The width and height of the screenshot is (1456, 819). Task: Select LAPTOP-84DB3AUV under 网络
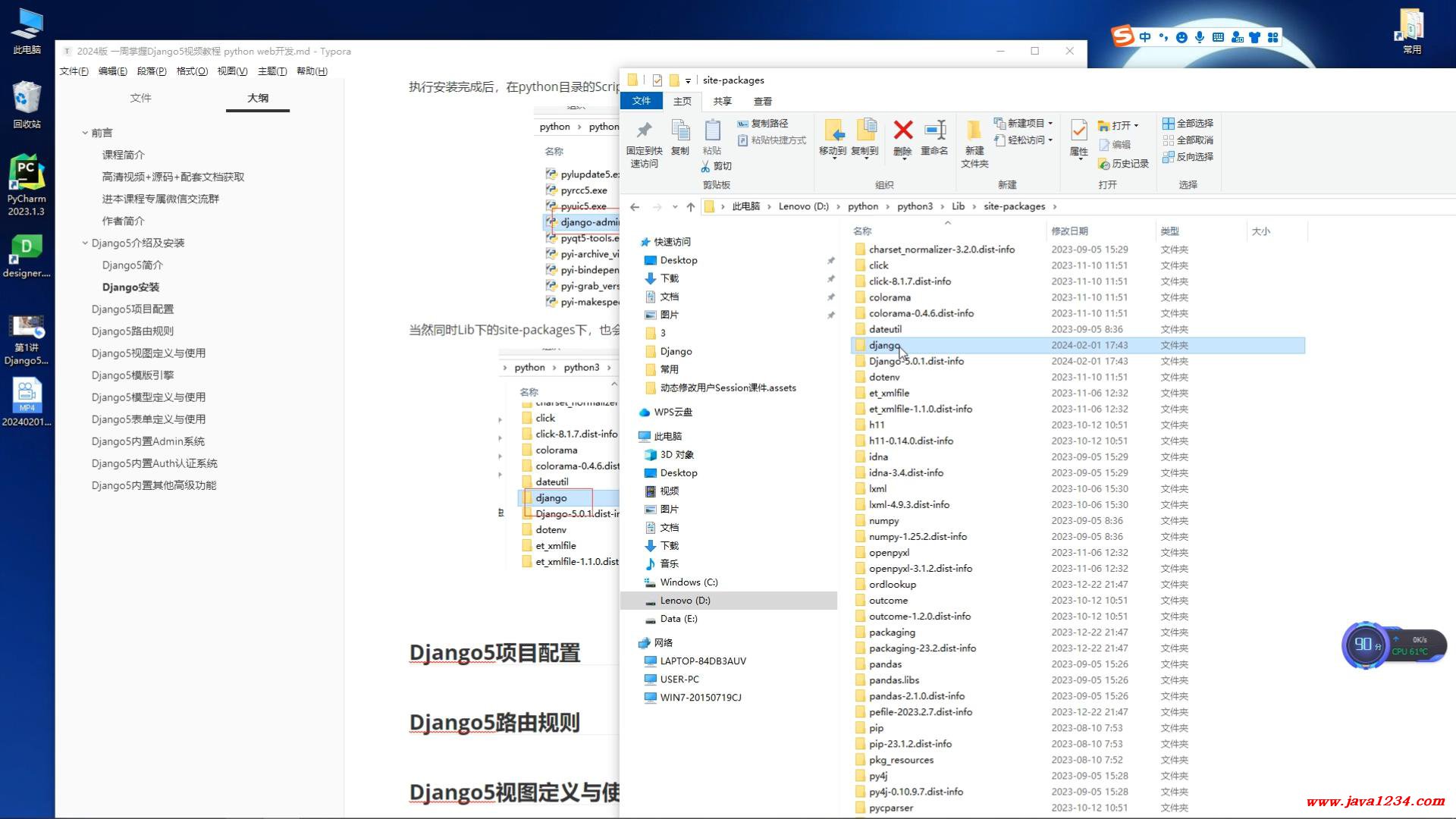pyautogui.click(x=702, y=661)
